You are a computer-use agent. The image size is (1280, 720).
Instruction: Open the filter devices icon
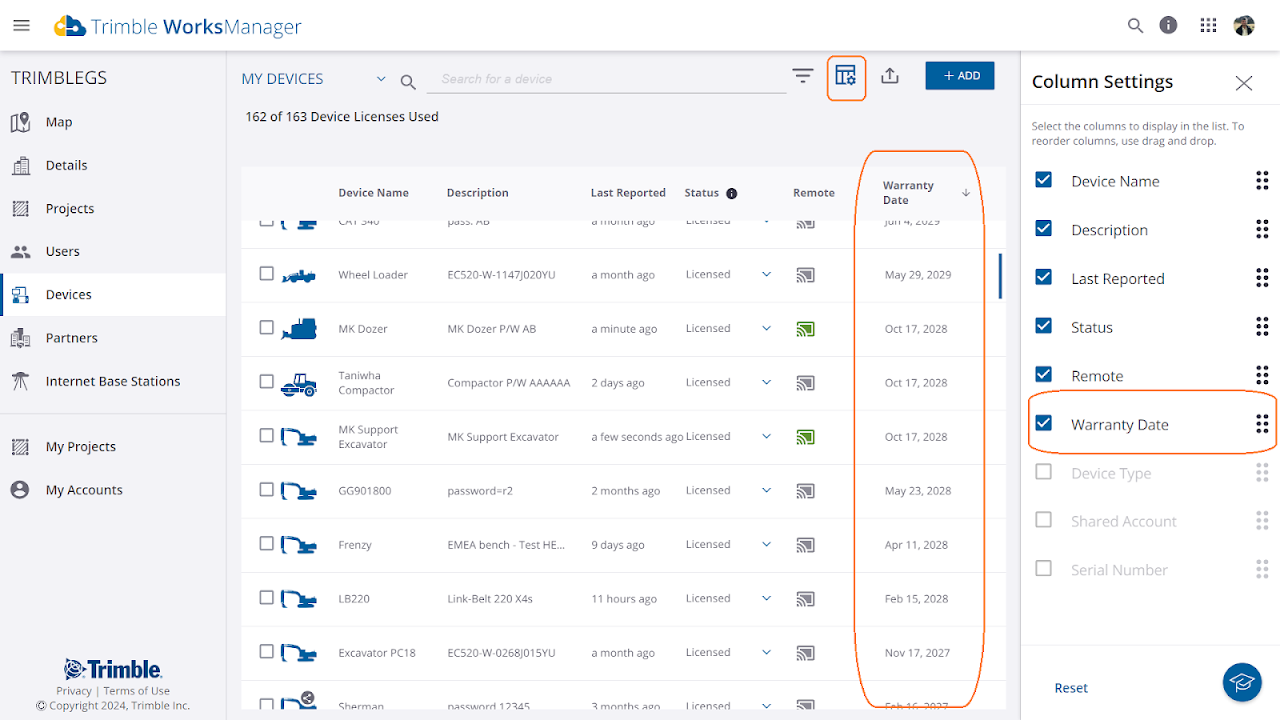(x=802, y=76)
